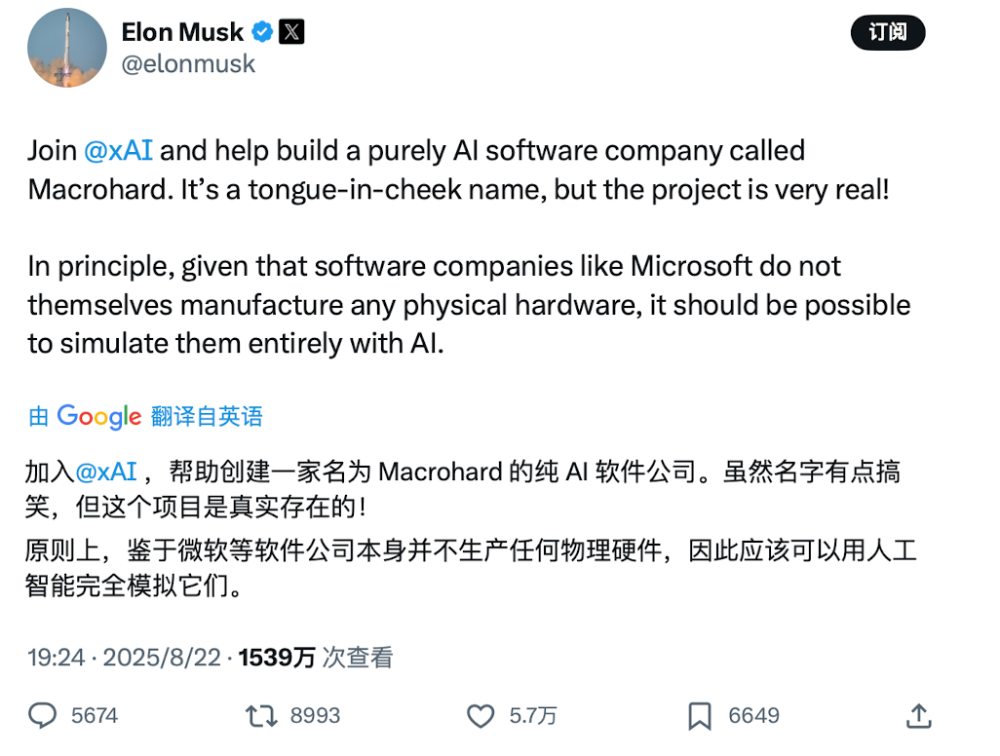Like the tweet with the heart icon

pos(483,716)
